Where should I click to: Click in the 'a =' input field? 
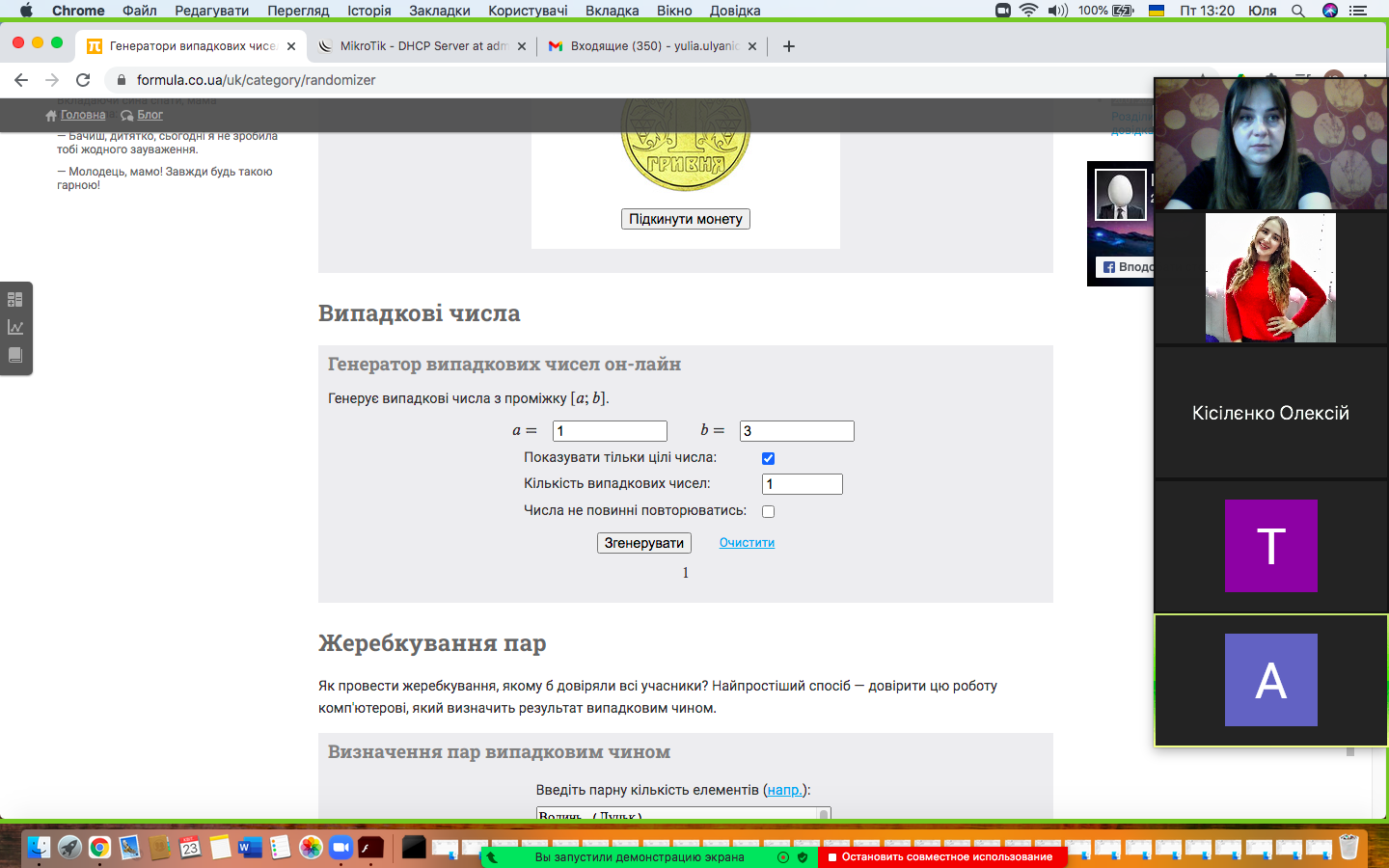point(610,431)
